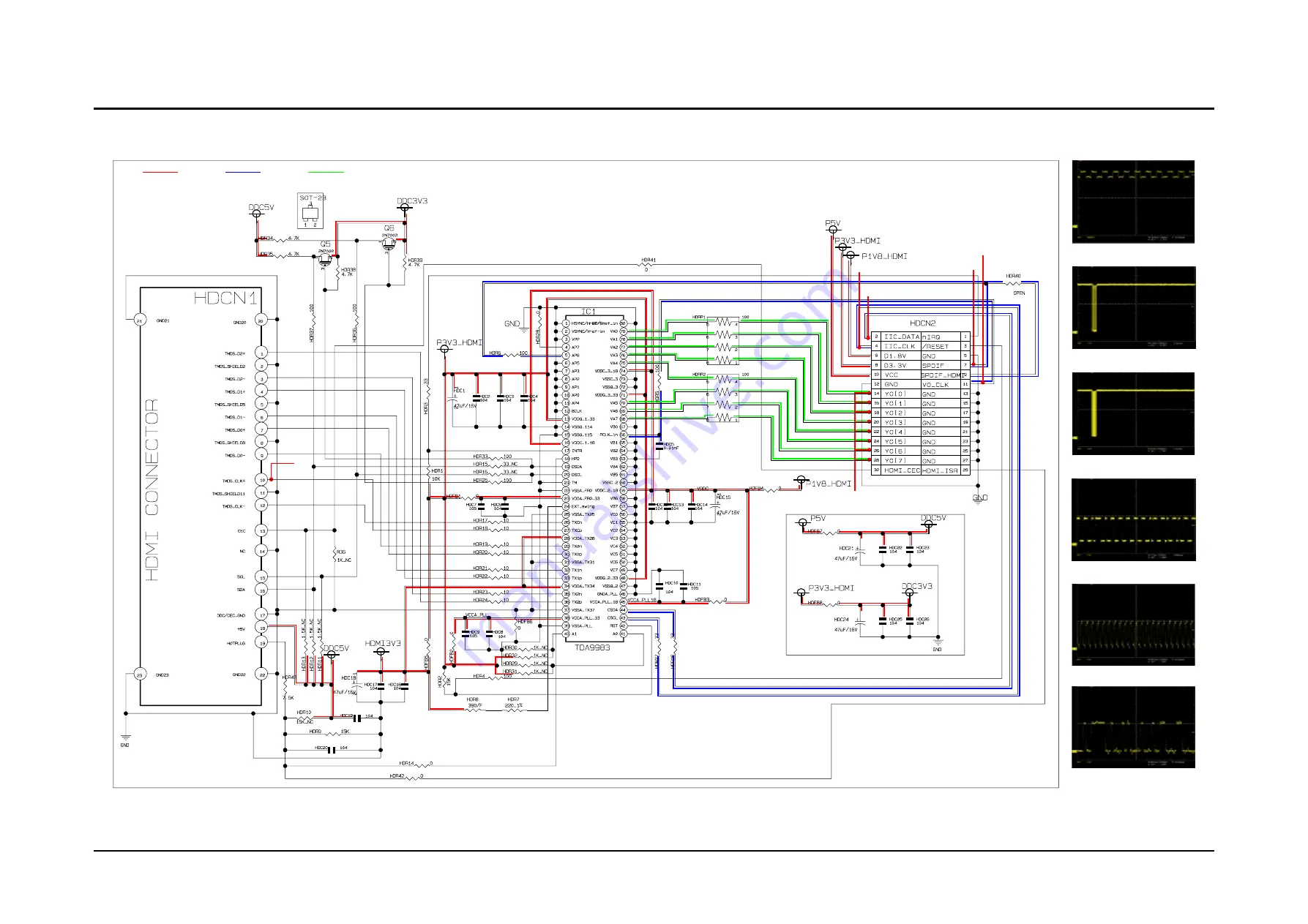Screen dimensions: 1308x924
Task: Click the nIRQ cell in HDCN2
Action: tap(941, 337)
